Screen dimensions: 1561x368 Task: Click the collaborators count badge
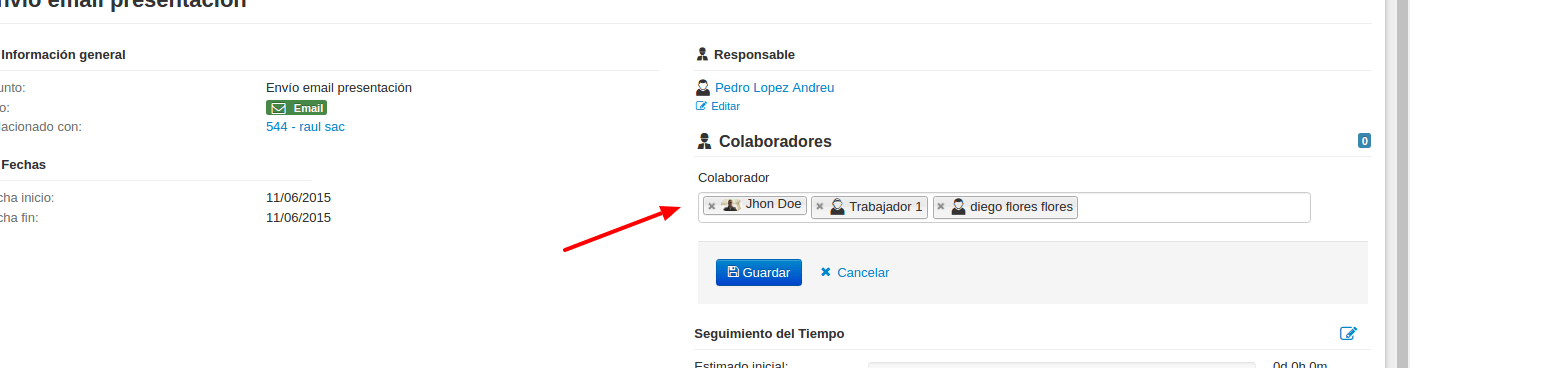(1364, 141)
